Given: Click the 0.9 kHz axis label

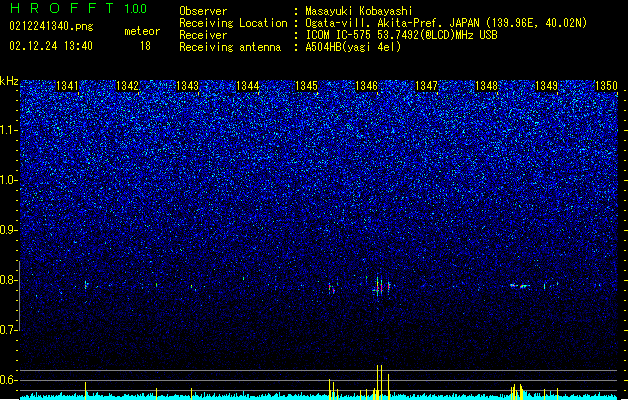Looking at the screenshot, I should tap(9, 230).
